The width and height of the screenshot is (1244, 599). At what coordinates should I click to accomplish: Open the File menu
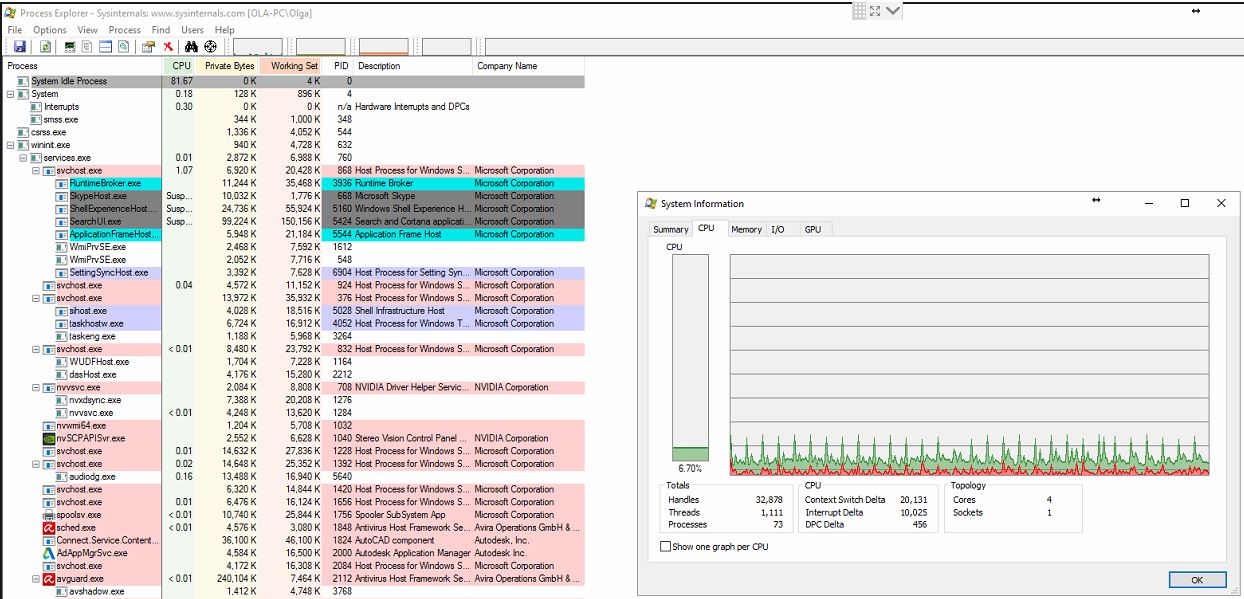15,30
